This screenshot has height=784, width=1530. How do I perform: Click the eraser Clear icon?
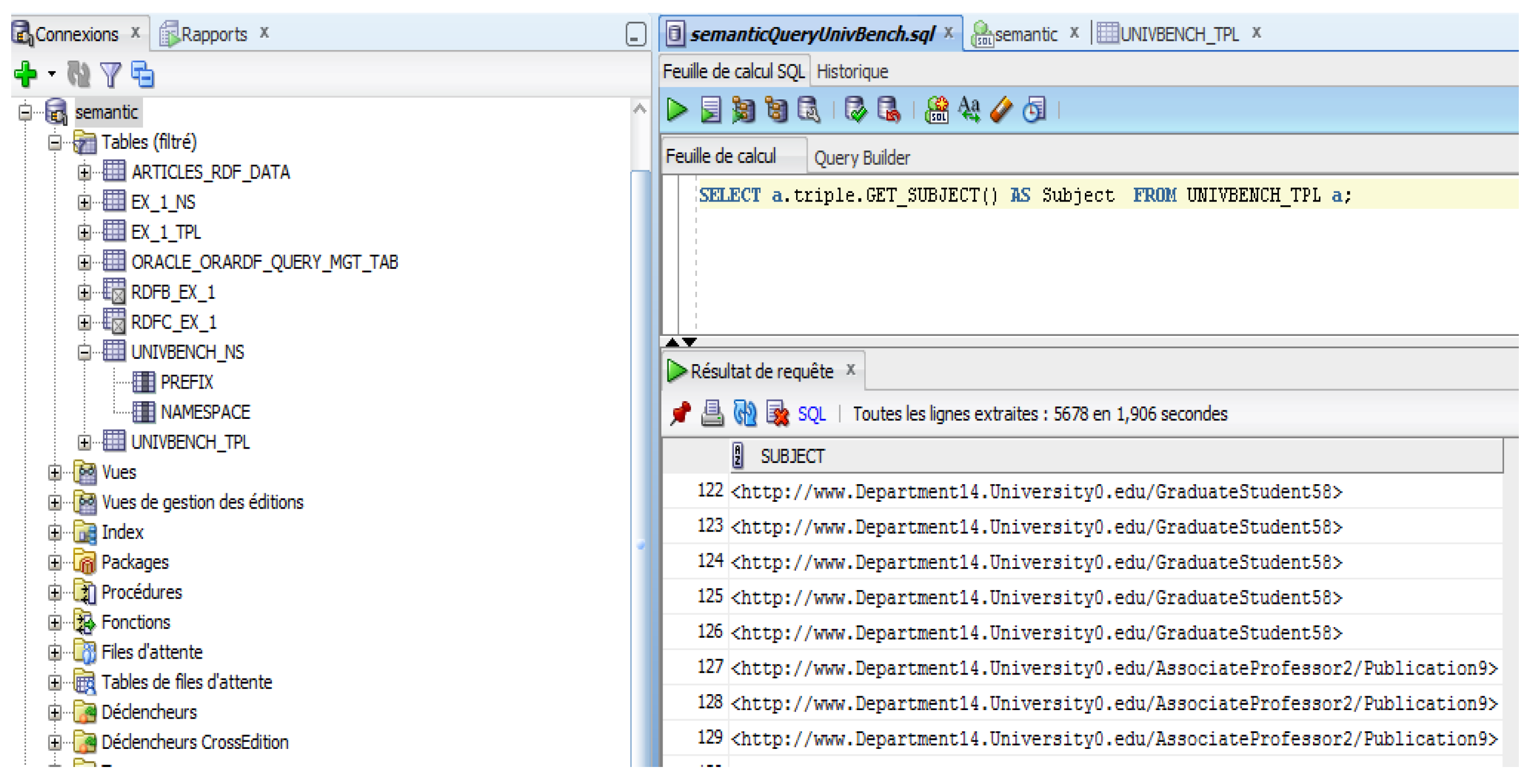point(1001,110)
